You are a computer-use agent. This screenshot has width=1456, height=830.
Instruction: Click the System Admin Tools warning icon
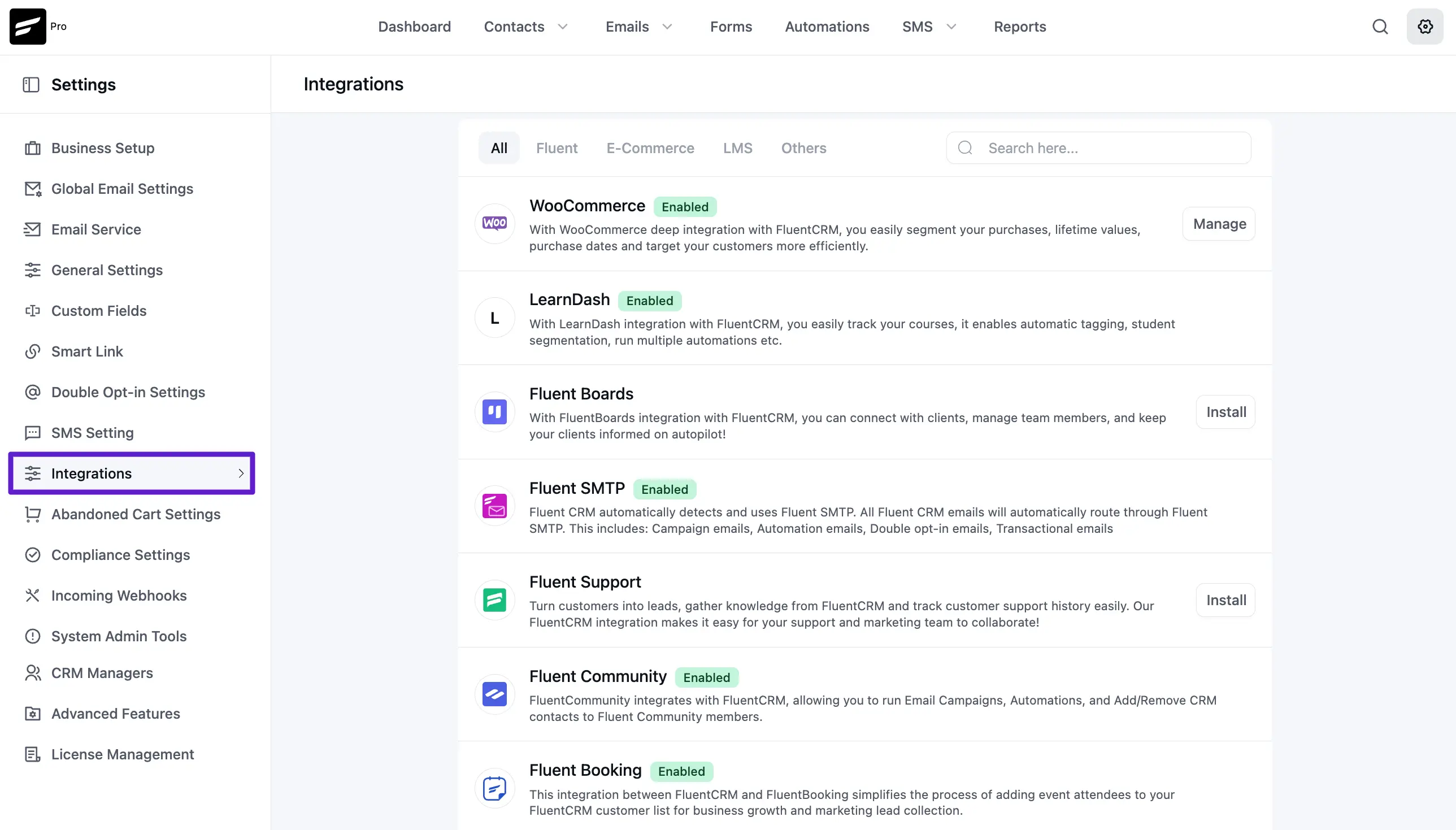point(32,636)
